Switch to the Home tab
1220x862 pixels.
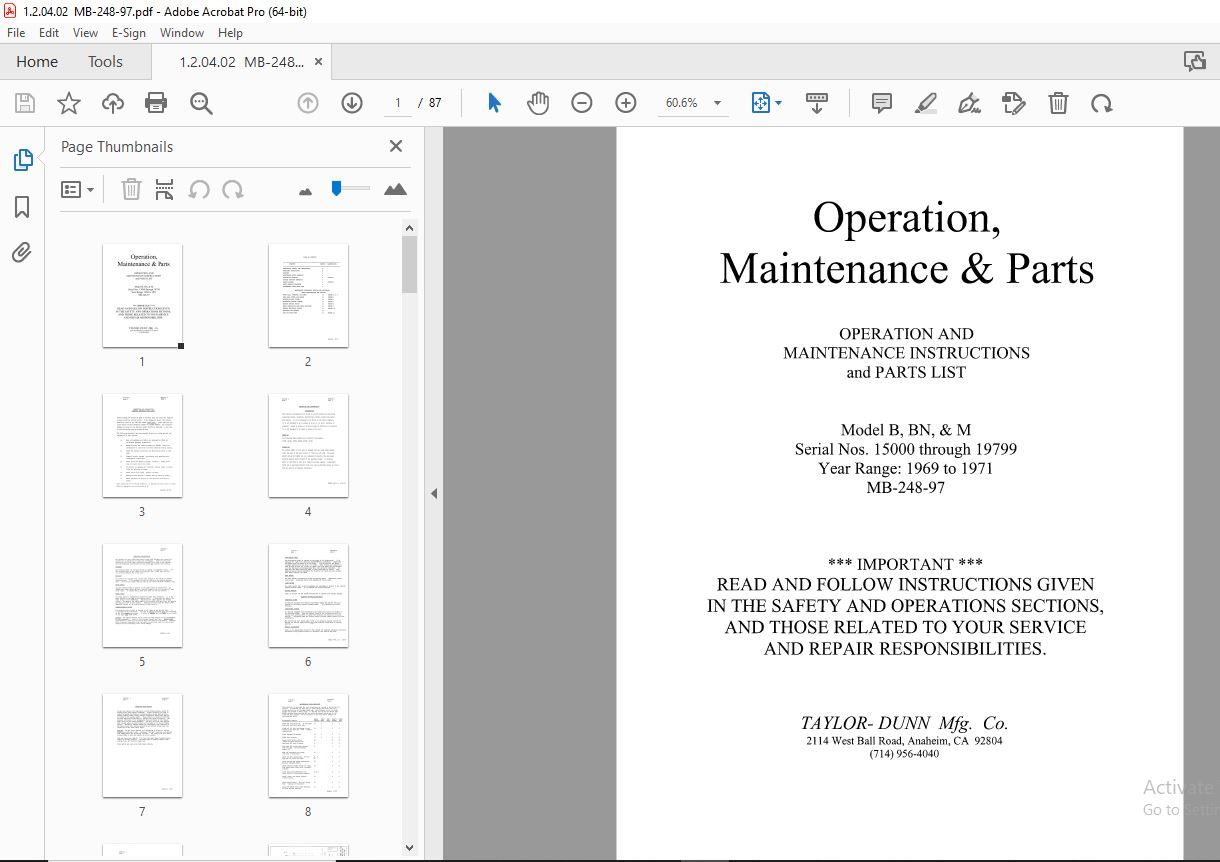coord(36,61)
